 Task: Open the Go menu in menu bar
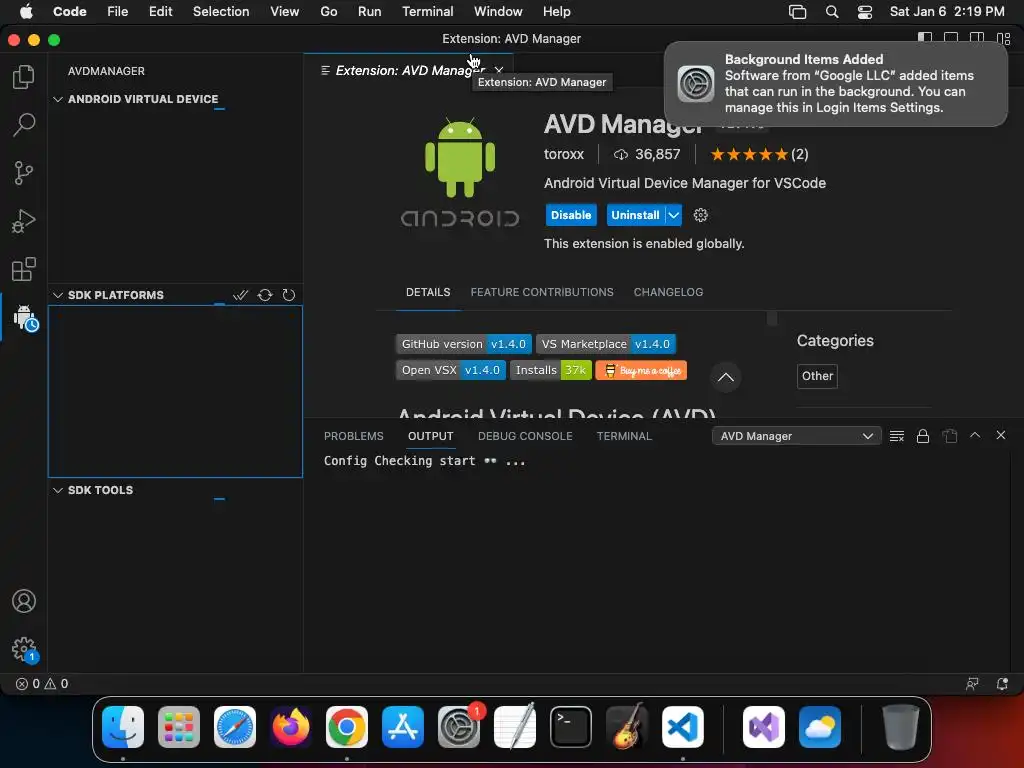tap(328, 12)
